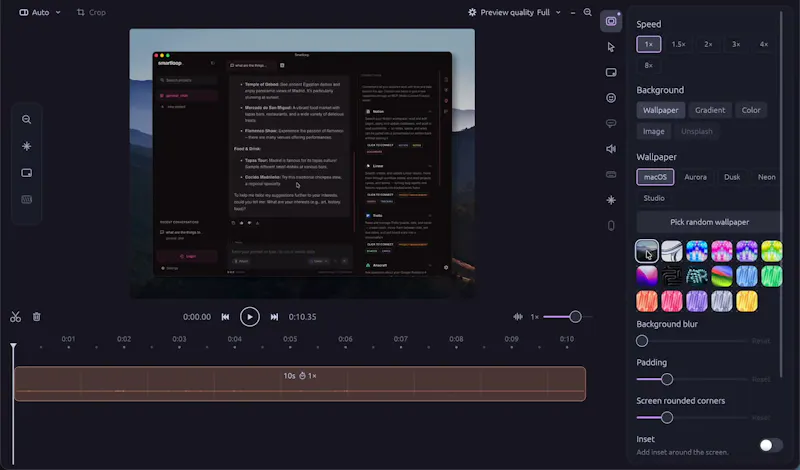Open the device frame icon in sidebar

611,226
